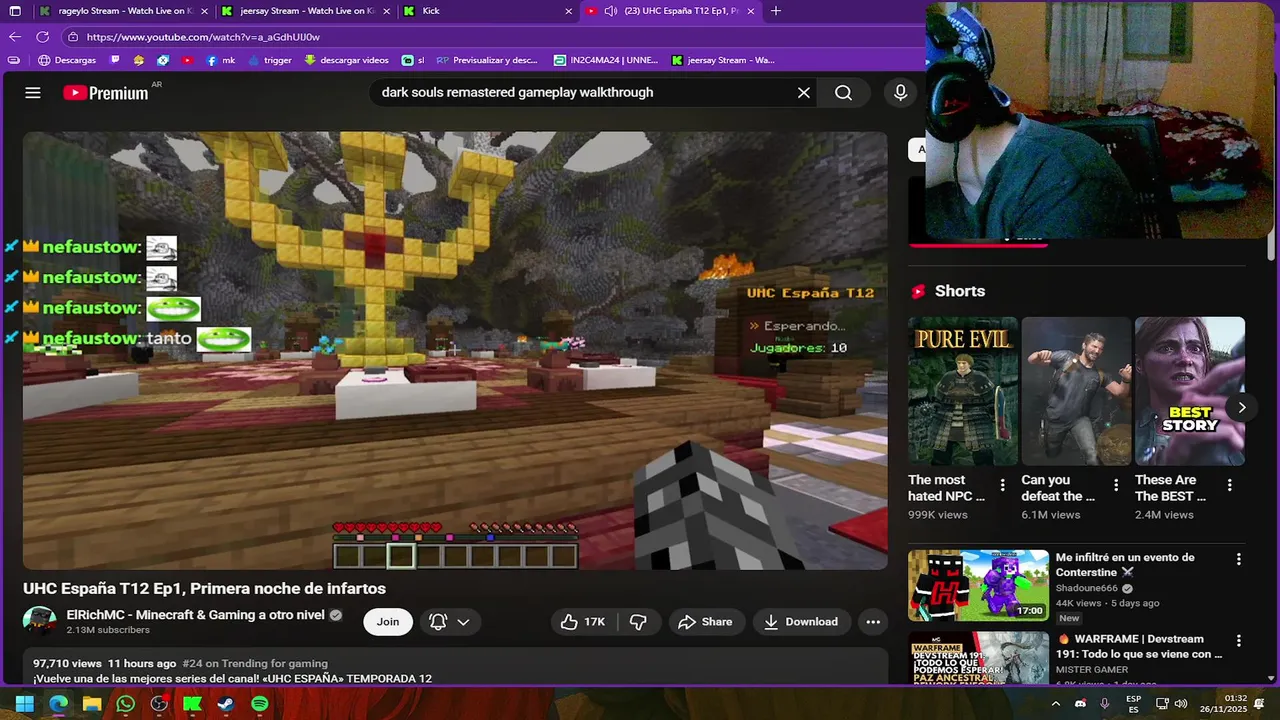
Task: Open Spotify from the taskbar
Action: pyautogui.click(x=260, y=704)
